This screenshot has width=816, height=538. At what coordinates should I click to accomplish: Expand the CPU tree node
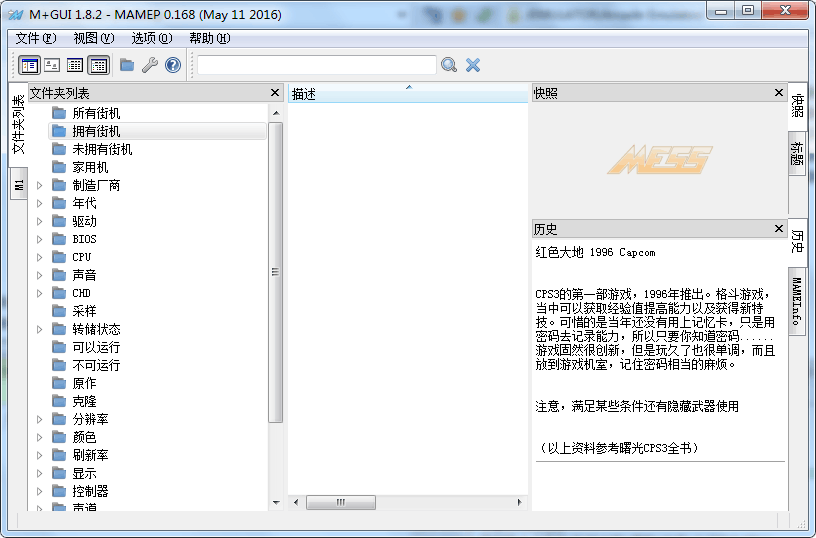[x=40, y=257]
